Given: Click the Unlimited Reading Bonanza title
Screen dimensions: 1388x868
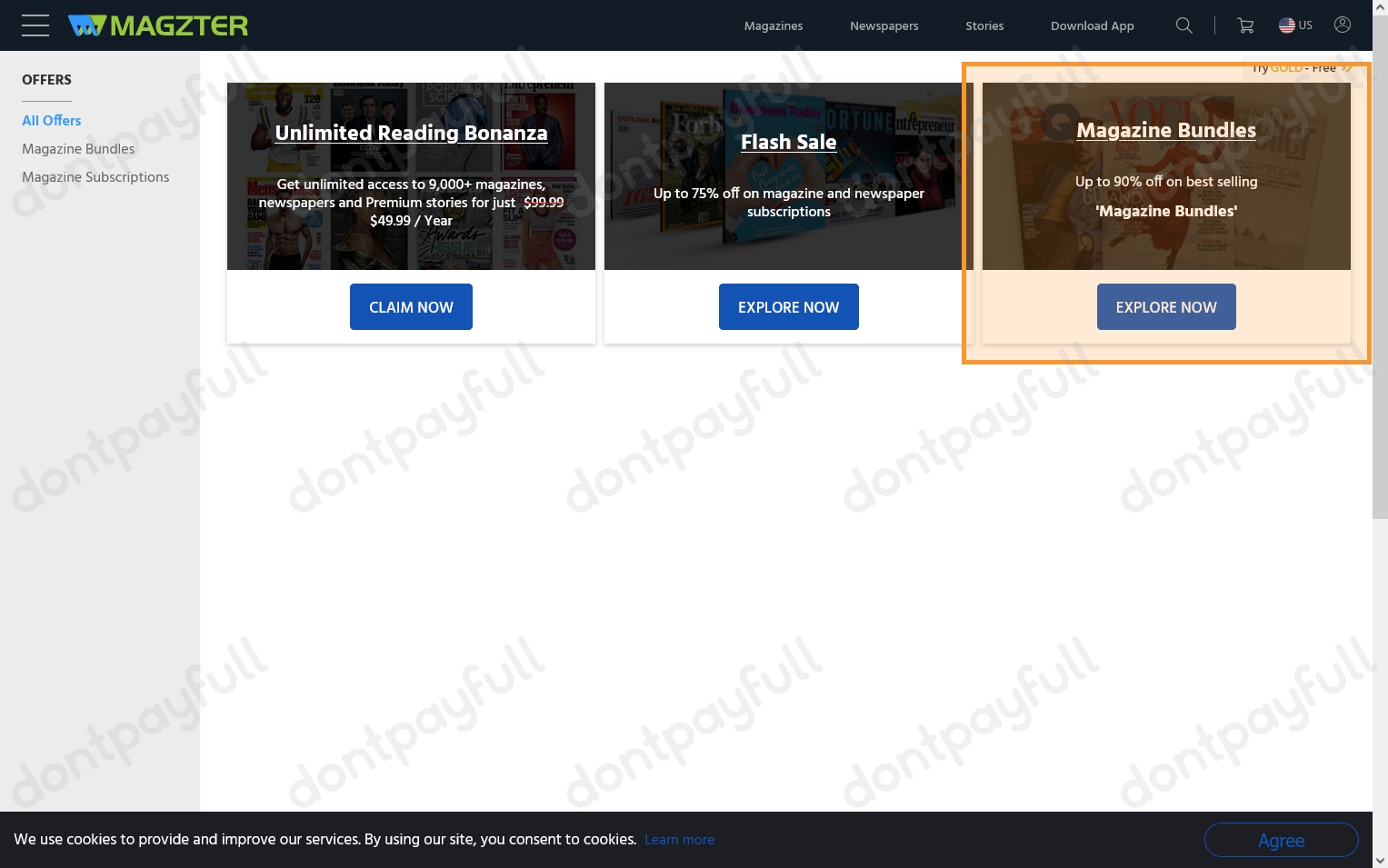Looking at the screenshot, I should 411,134.
